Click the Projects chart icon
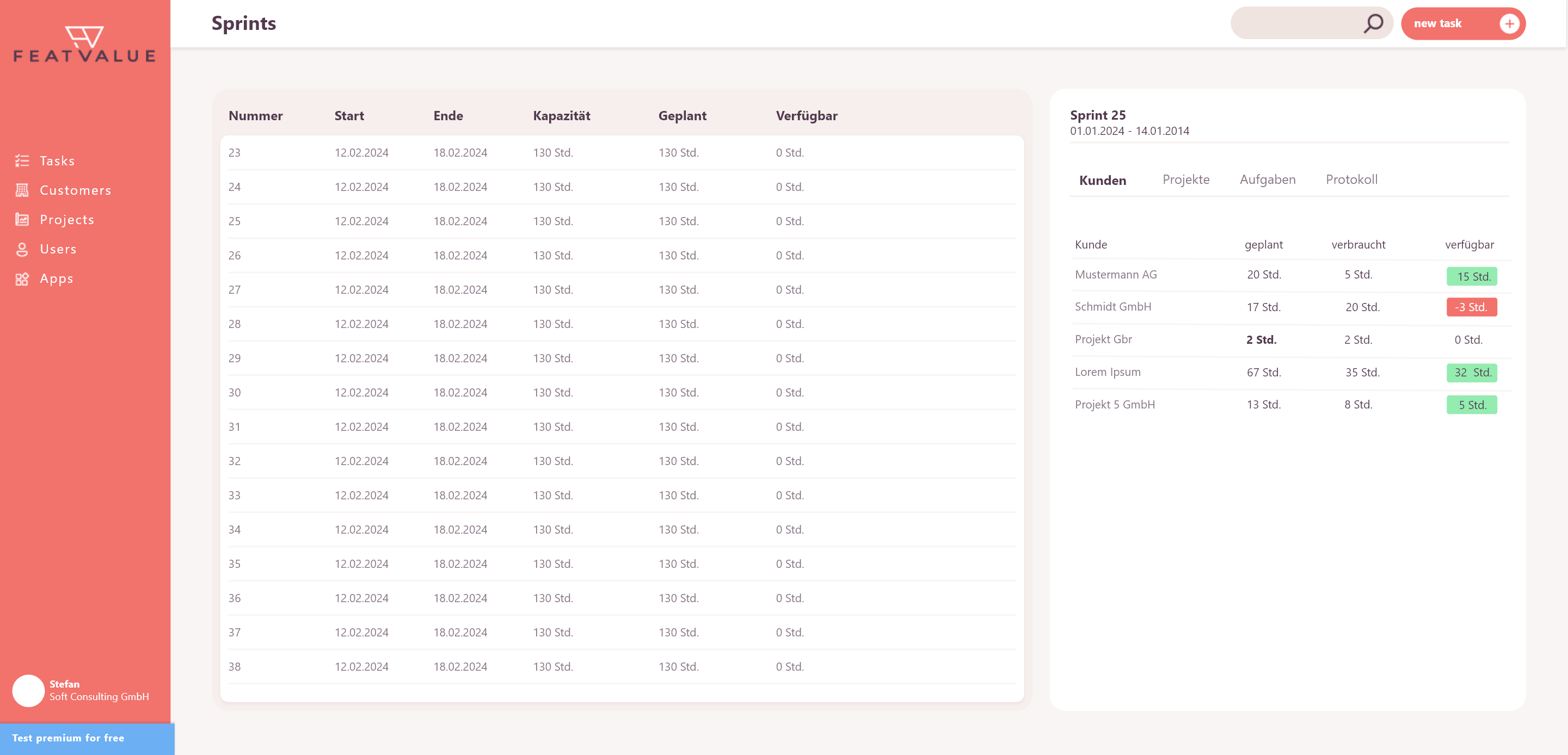Screen dimensions: 1568x755 (22, 220)
